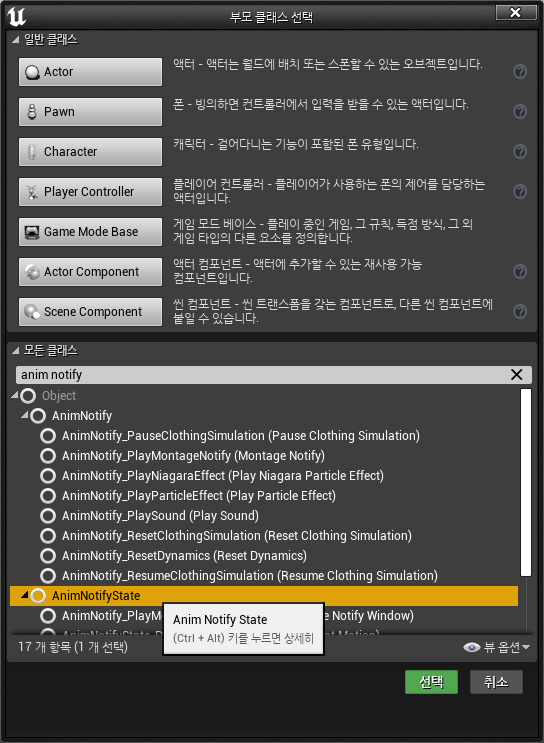
Task: Open help for Player Controller class
Action: coord(520,191)
